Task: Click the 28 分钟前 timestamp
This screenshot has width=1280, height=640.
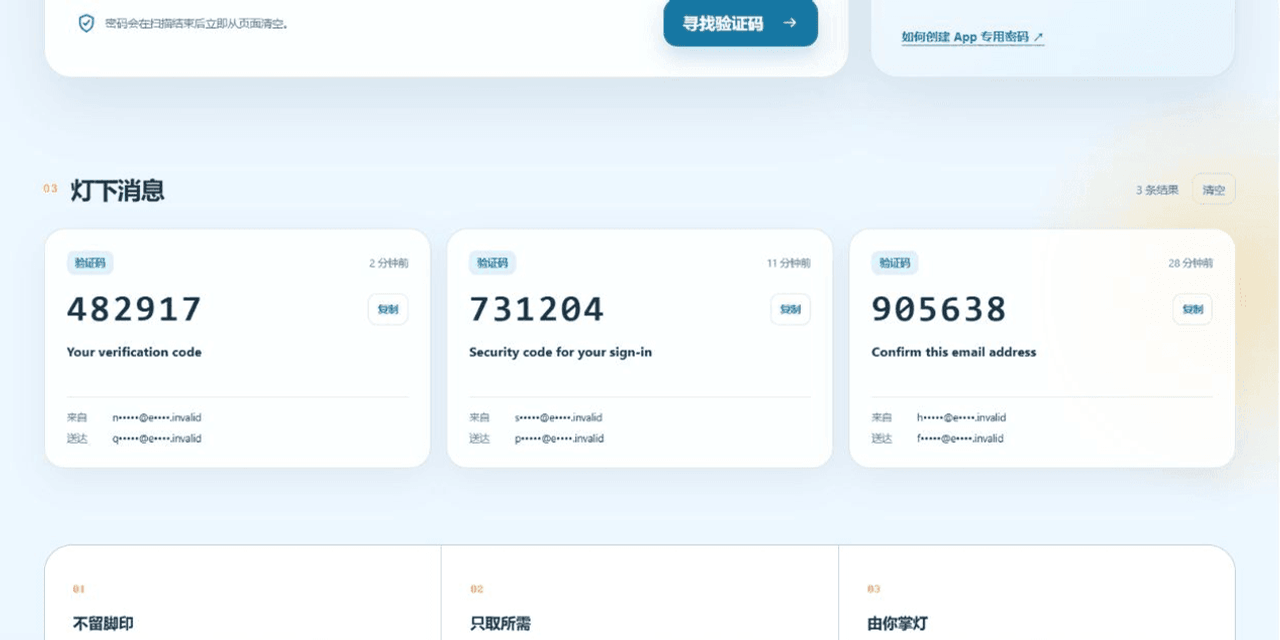Action: (x=1190, y=263)
